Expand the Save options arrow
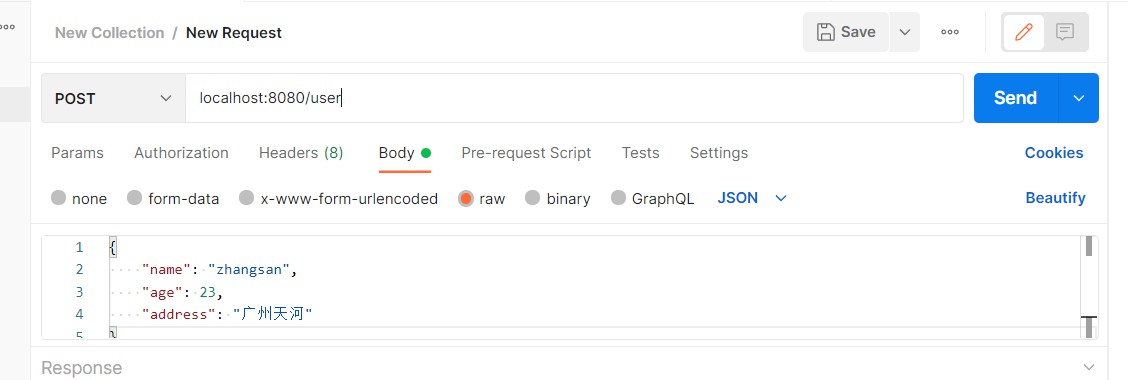Viewport: 1128px width, 380px height. coord(905,32)
